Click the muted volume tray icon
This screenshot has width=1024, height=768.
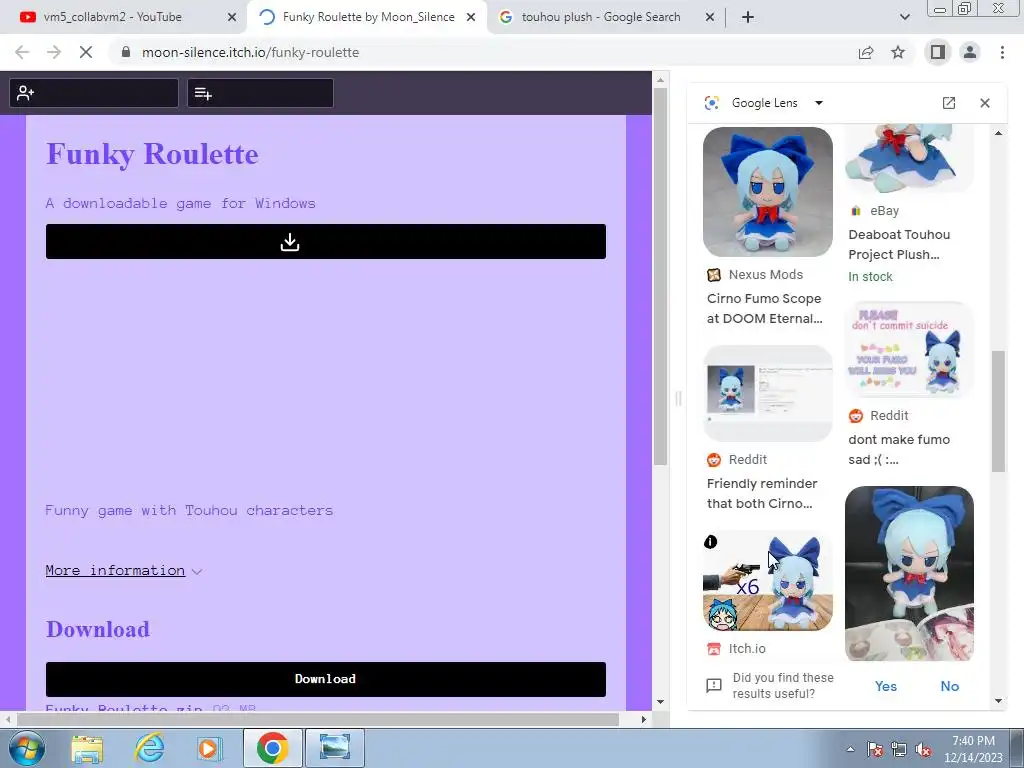tap(924, 749)
